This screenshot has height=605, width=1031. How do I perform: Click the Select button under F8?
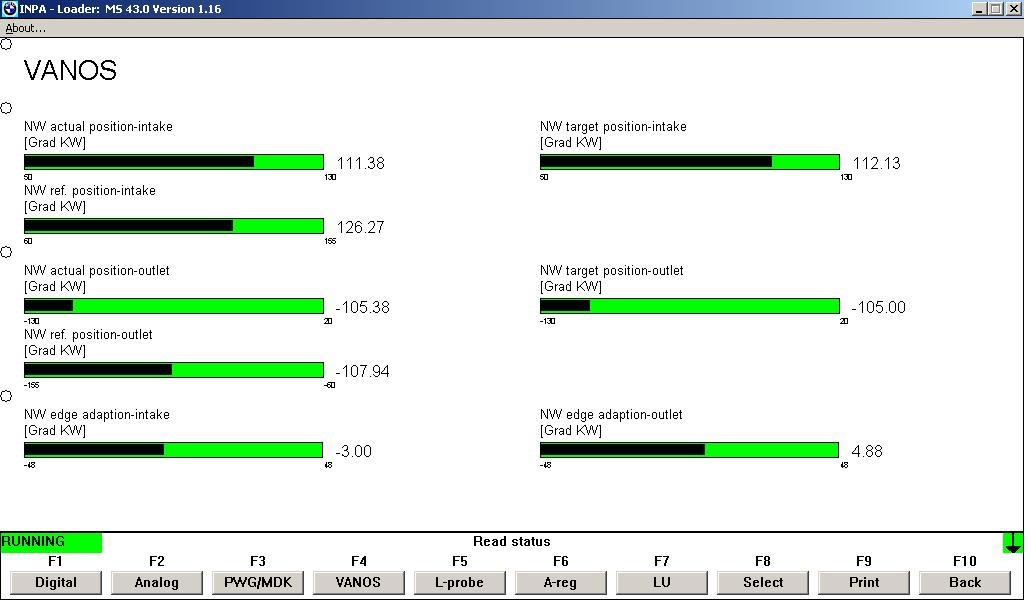click(763, 582)
